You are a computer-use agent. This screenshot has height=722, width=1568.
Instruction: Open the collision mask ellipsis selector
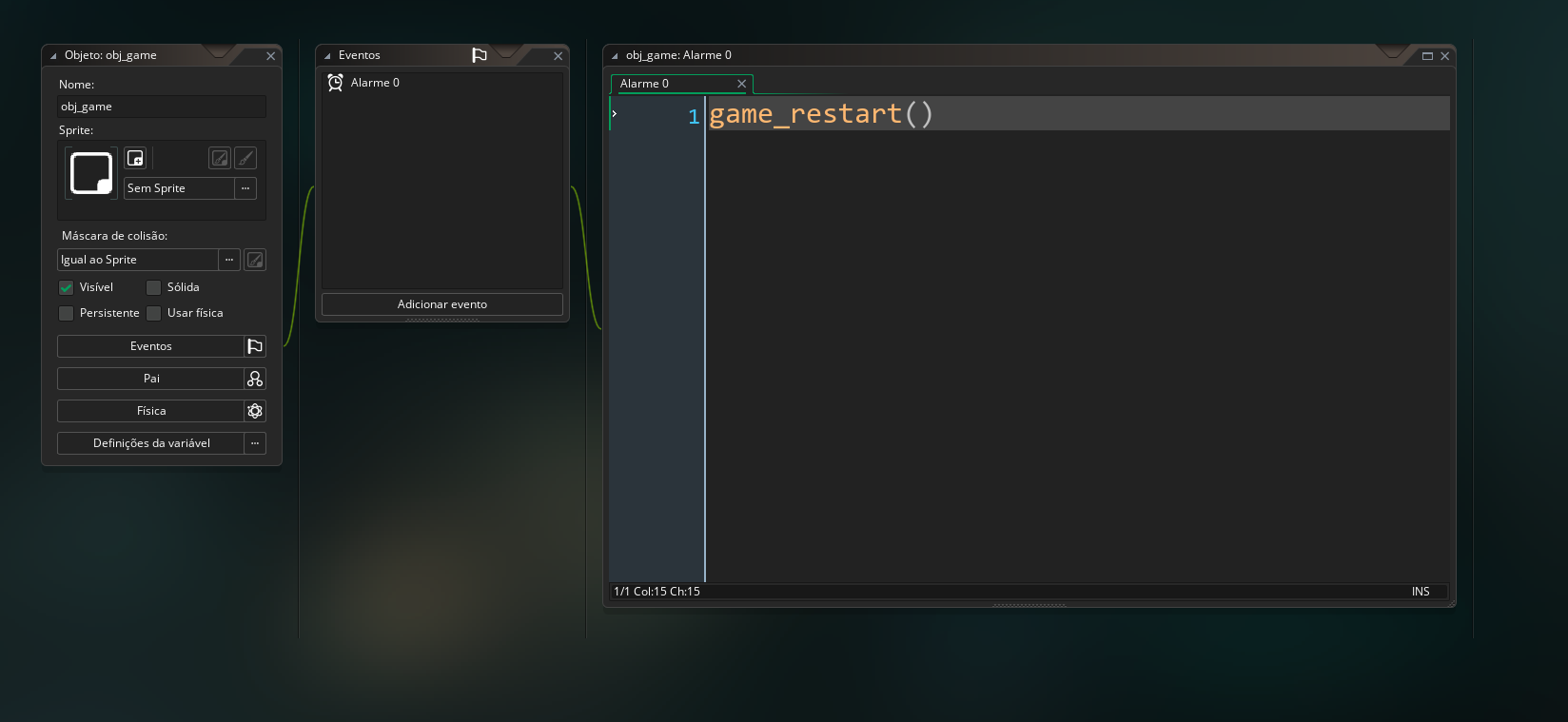click(x=229, y=260)
